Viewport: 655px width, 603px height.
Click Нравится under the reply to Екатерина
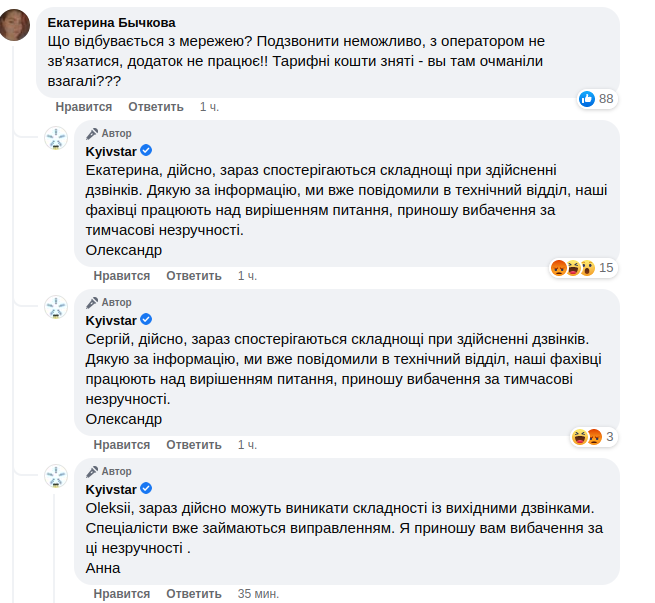[x=122, y=276]
